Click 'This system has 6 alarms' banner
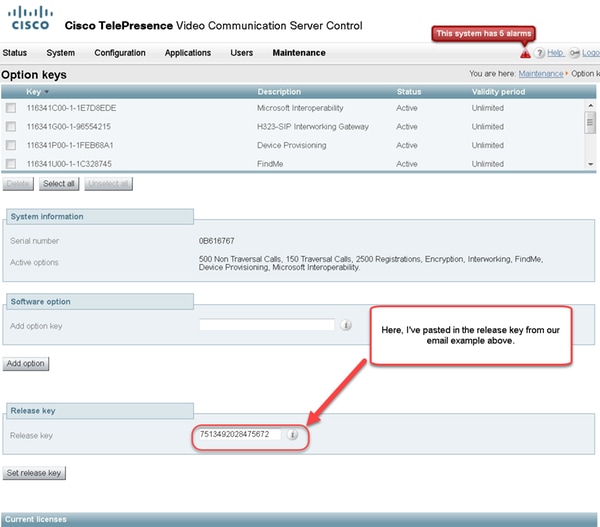The height and width of the screenshot is (527, 600). [484, 34]
